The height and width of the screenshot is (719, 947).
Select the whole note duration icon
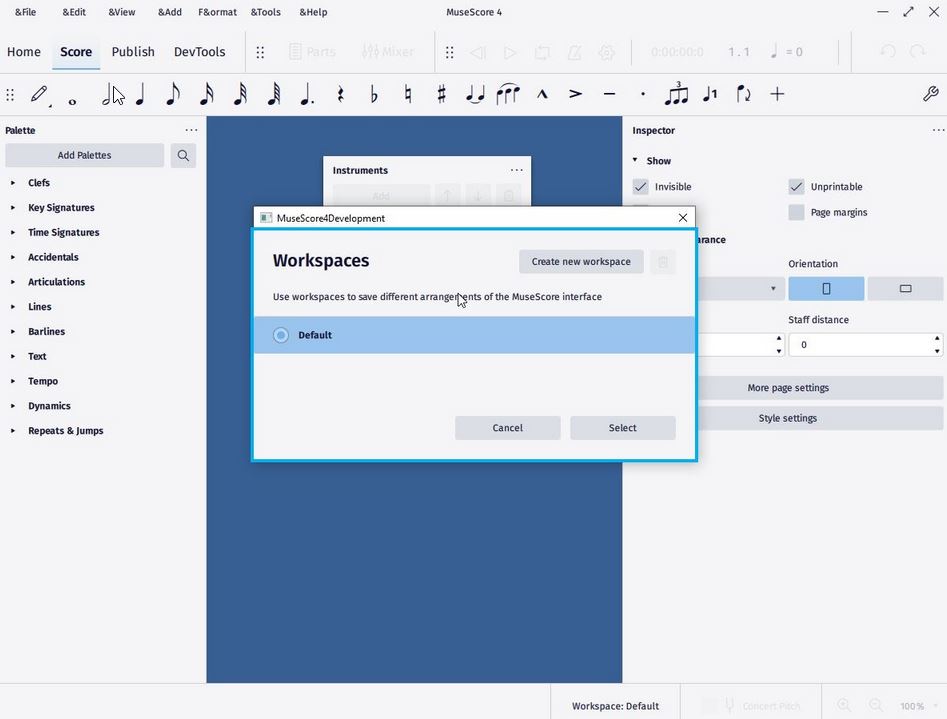[x=71, y=97]
